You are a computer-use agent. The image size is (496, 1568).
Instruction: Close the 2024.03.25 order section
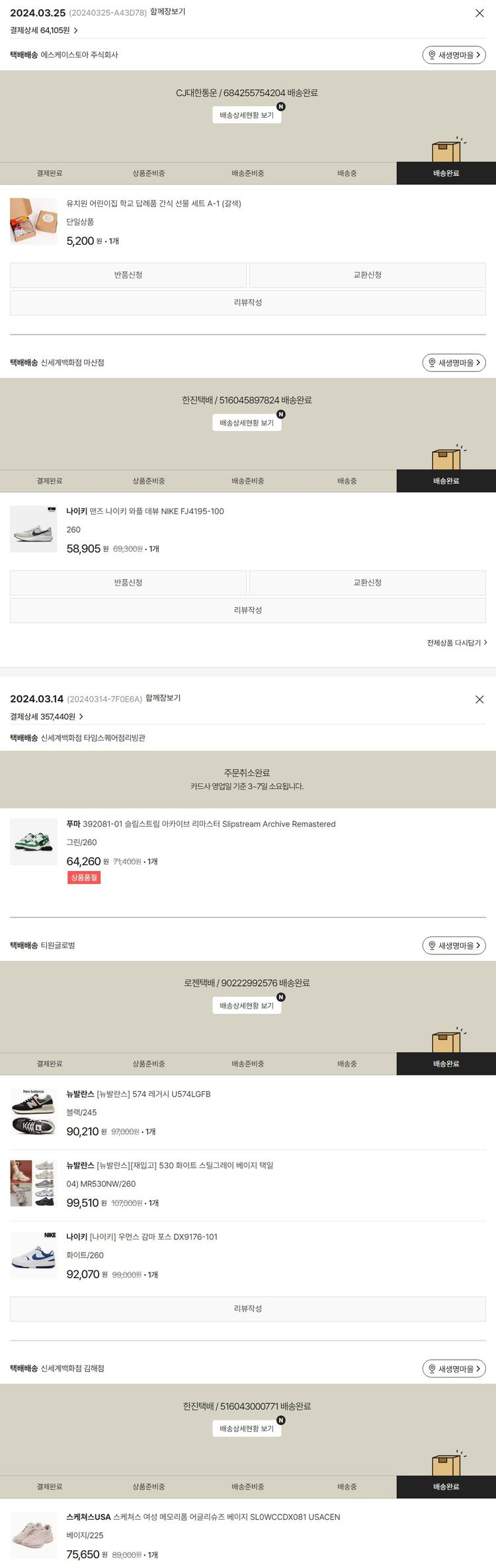tap(479, 13)
